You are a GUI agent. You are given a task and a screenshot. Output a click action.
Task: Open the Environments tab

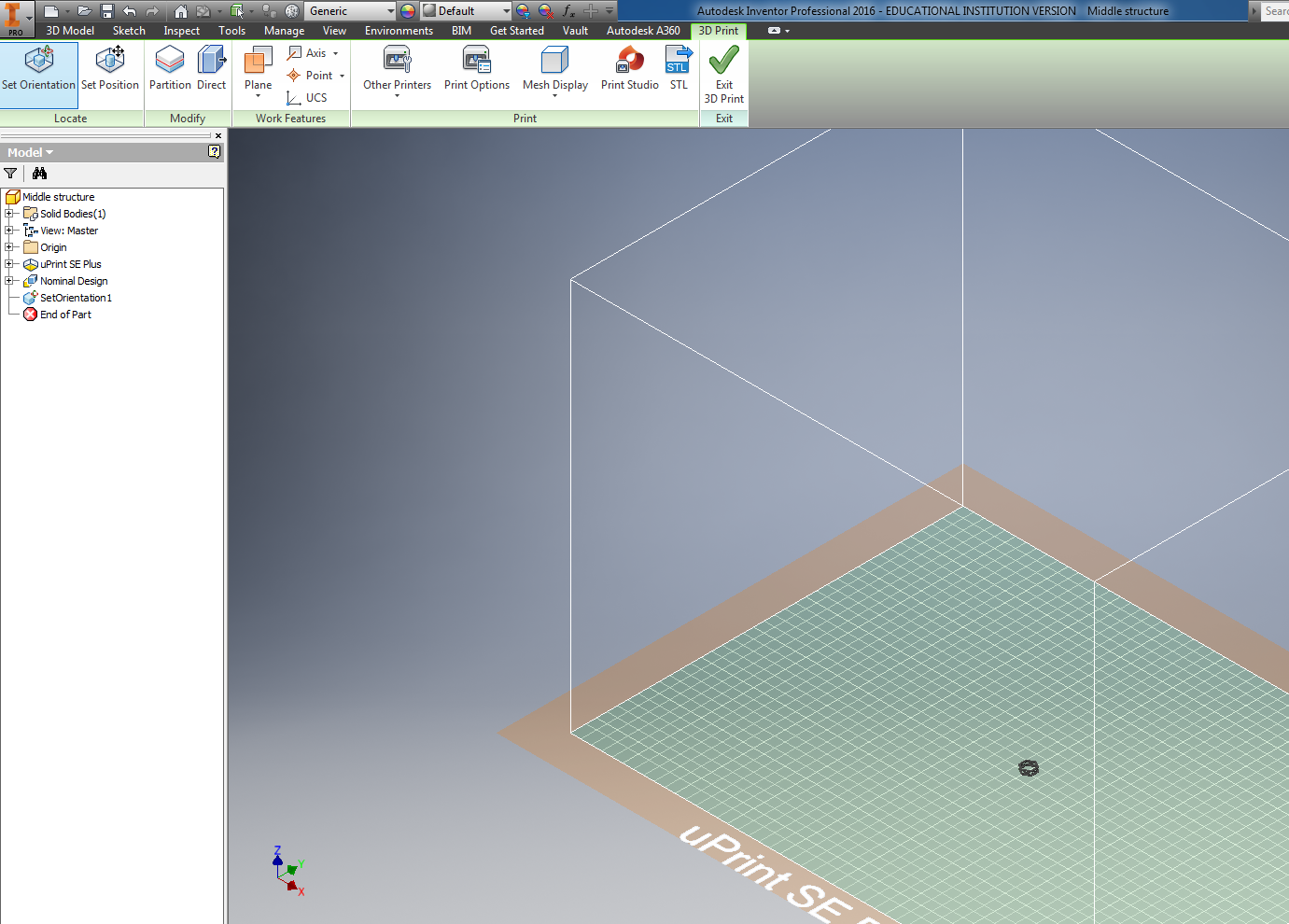pos(399,31)
